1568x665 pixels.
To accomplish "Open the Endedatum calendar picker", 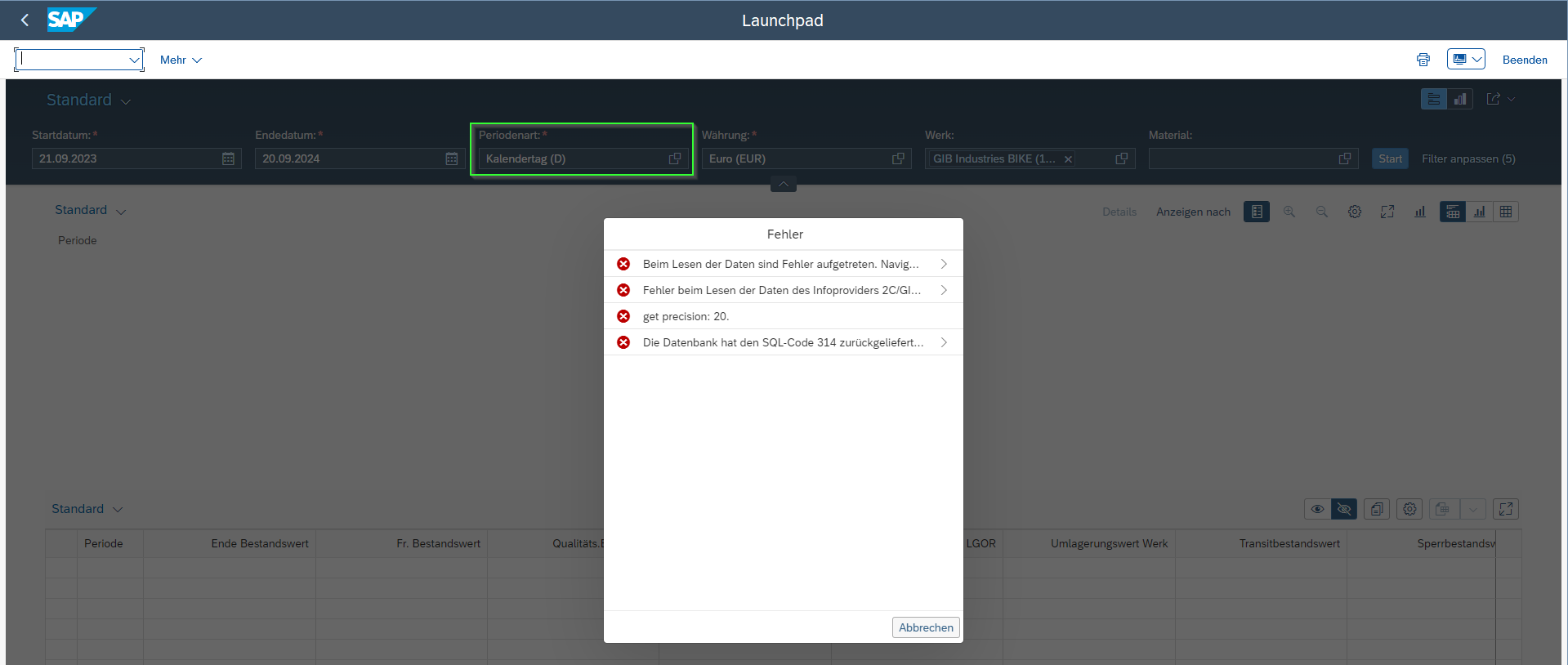I will click(x=451, y=158).
